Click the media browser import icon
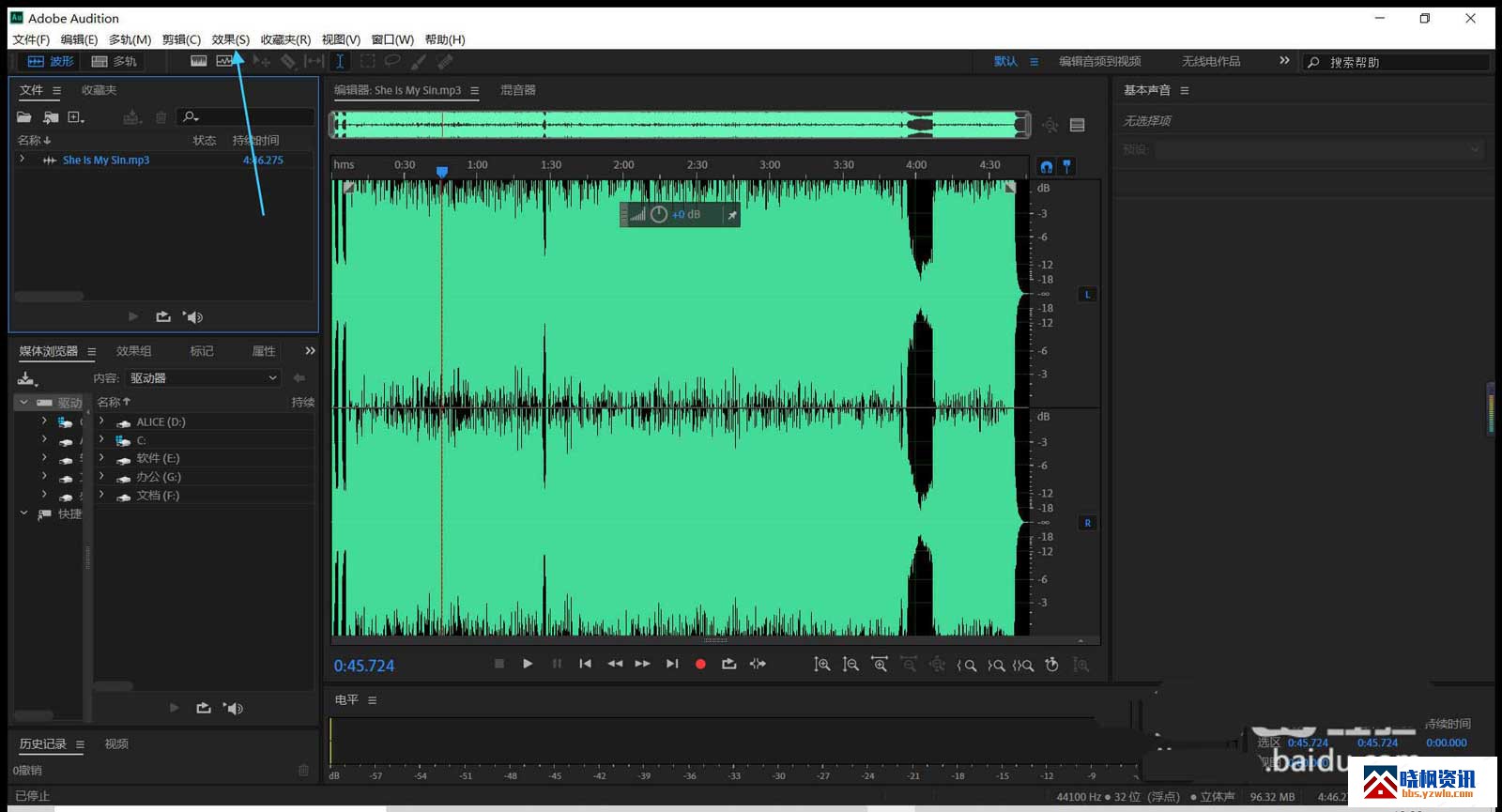Image resolution: width=1502 pixels, height=812 pixels. (x=26, y=378)
